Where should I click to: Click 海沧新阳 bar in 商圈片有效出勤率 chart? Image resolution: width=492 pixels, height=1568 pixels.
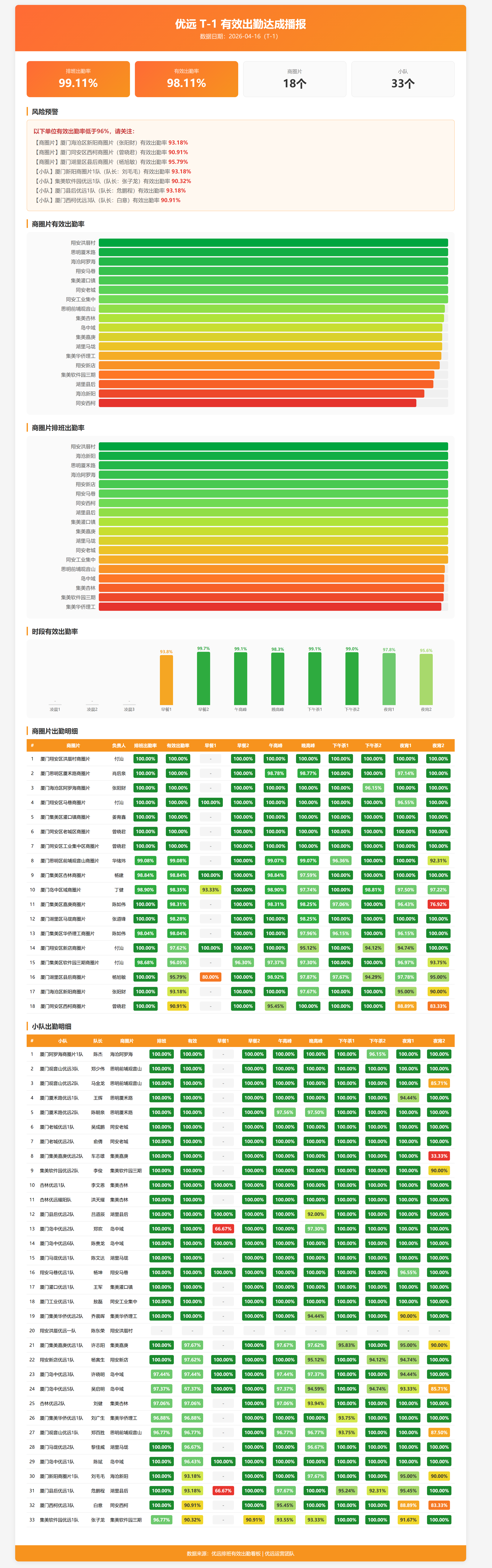pyautogui.click(x=262, y=394)
